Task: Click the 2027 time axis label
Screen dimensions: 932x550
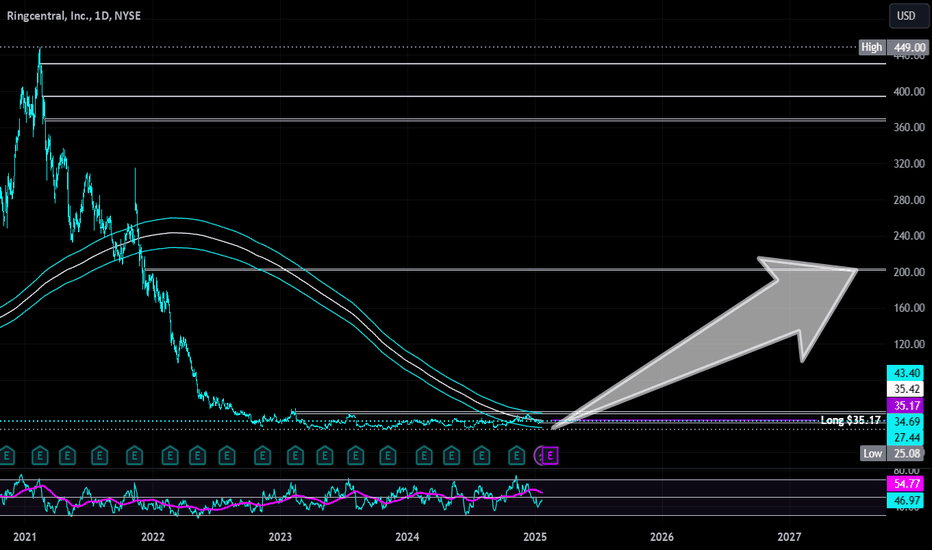Action: tap(789, 537)
